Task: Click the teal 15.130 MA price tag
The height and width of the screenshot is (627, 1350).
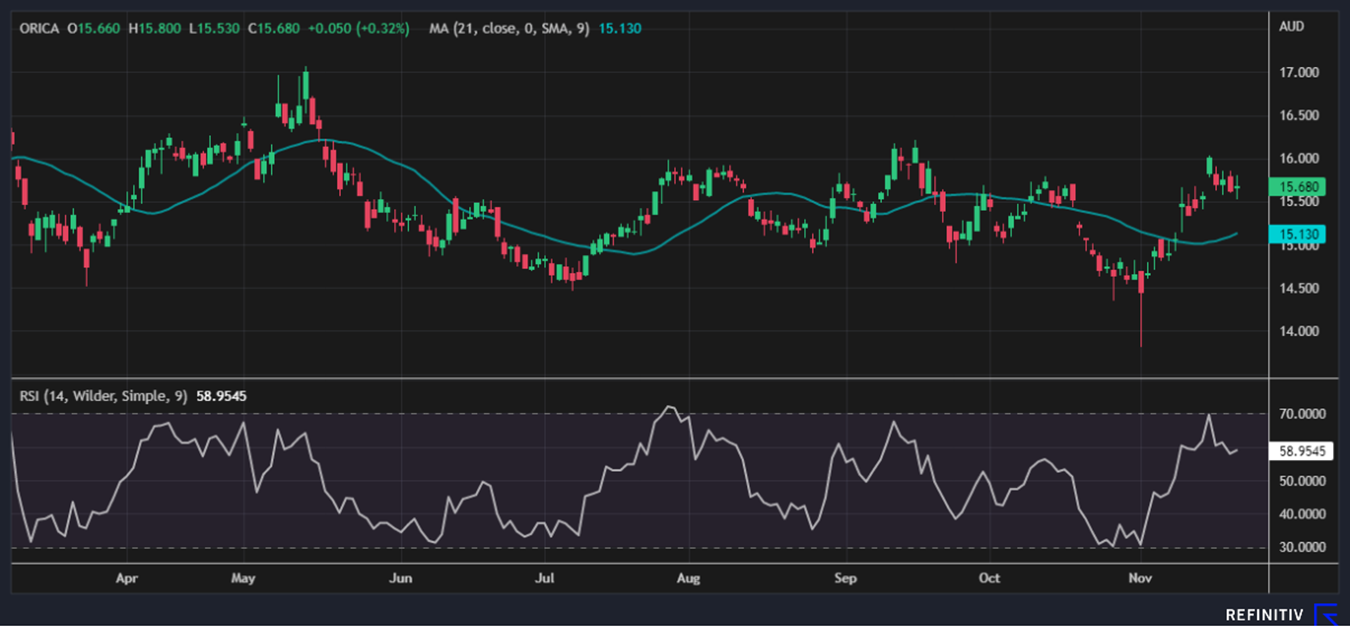Action: [1297, 234]
